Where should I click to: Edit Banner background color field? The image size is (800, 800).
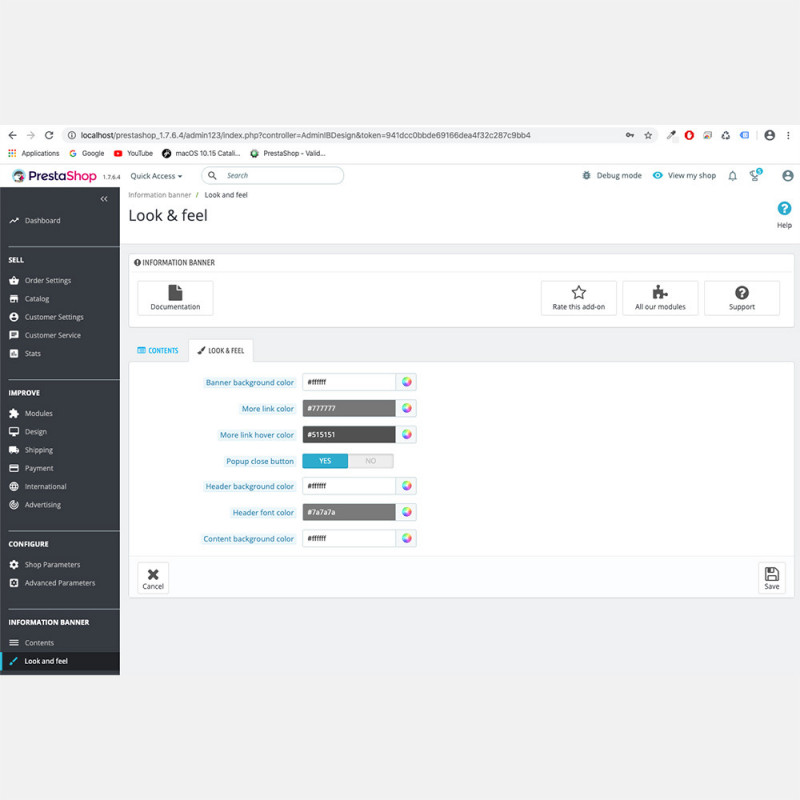coord(349,382)
